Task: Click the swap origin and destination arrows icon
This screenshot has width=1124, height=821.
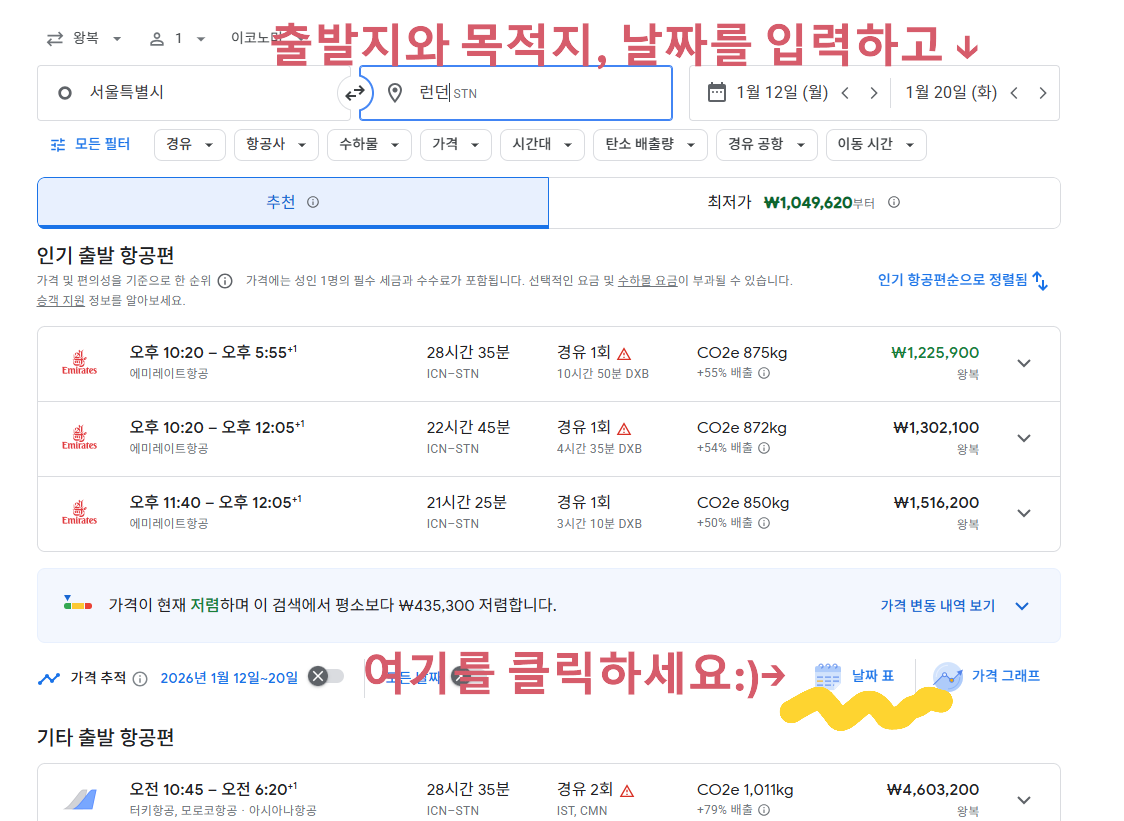Action: [x=355, y=92]
